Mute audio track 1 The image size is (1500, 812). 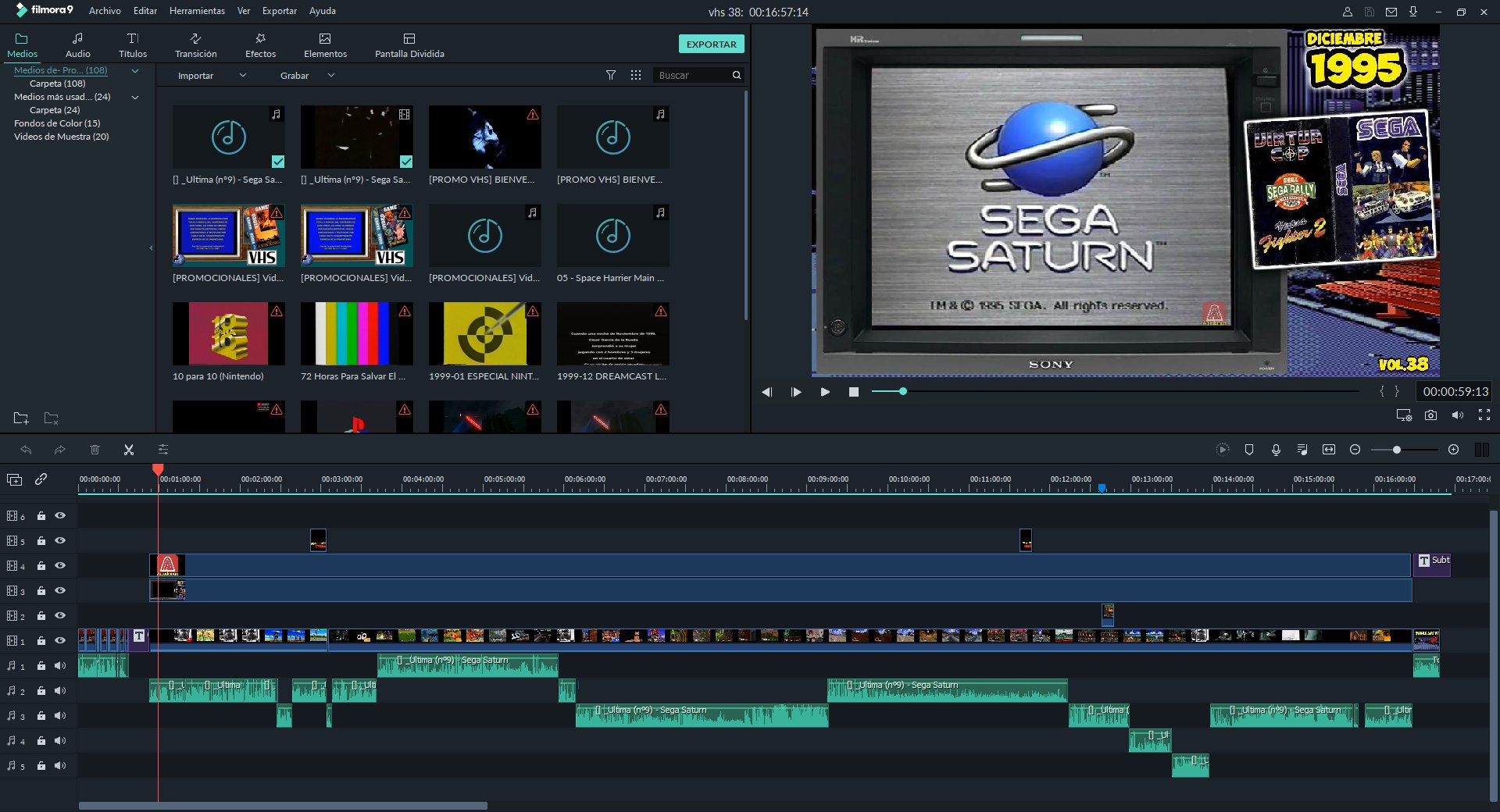[60, 666]
